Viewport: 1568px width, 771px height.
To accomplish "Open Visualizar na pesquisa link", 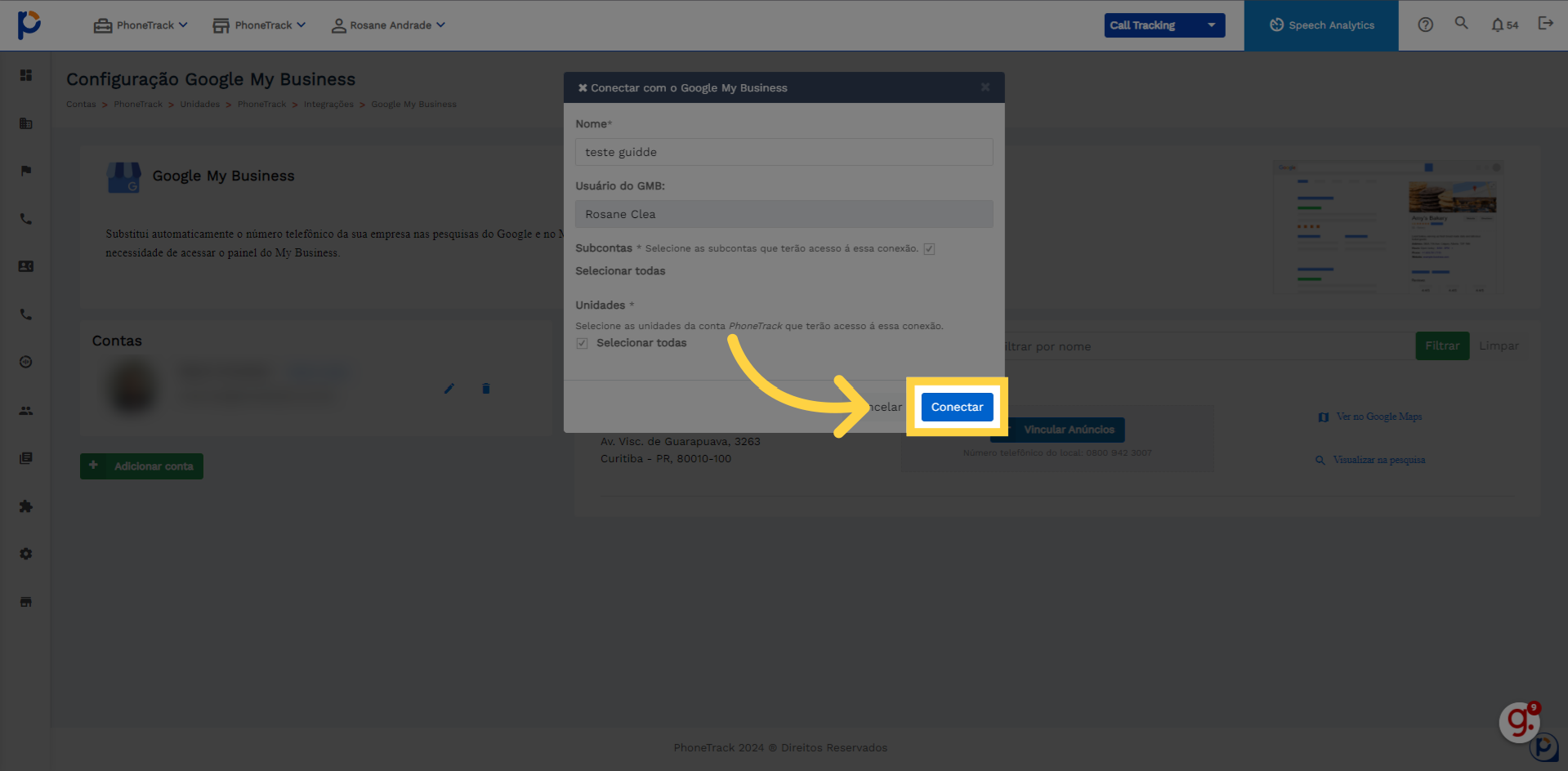I will coord(1370,460).
